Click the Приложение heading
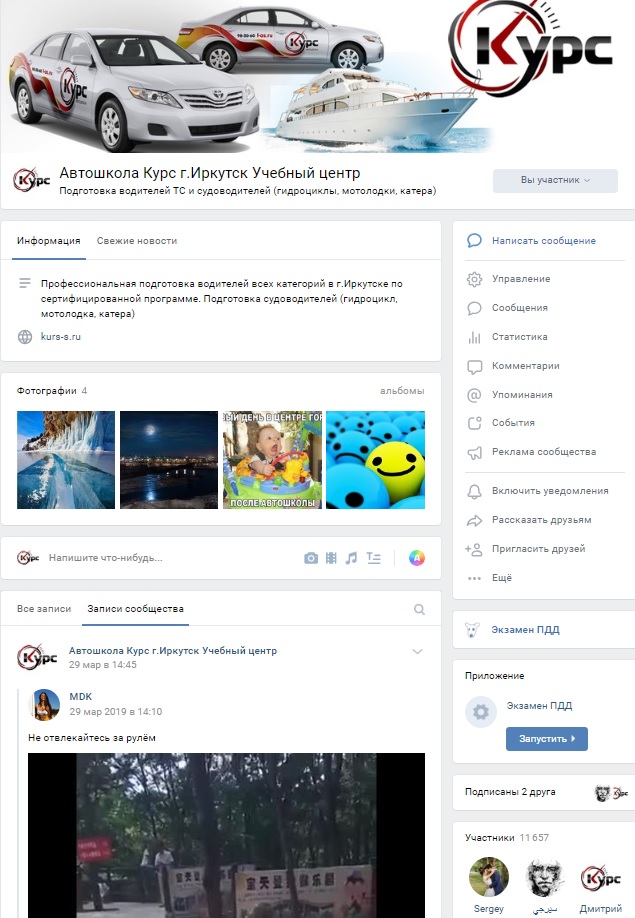This screenshot has height=918, width=635. (x=495, y=676)
